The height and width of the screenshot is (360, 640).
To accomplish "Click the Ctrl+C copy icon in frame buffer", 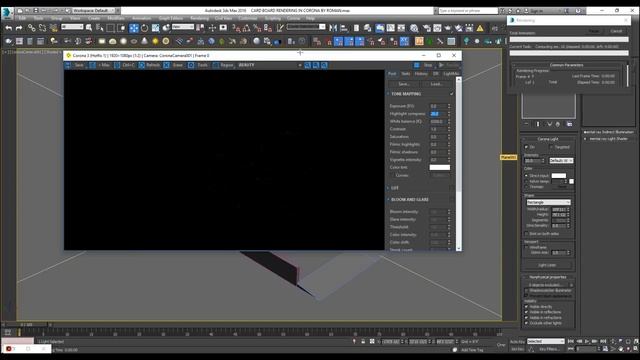I will coord(117,65).
